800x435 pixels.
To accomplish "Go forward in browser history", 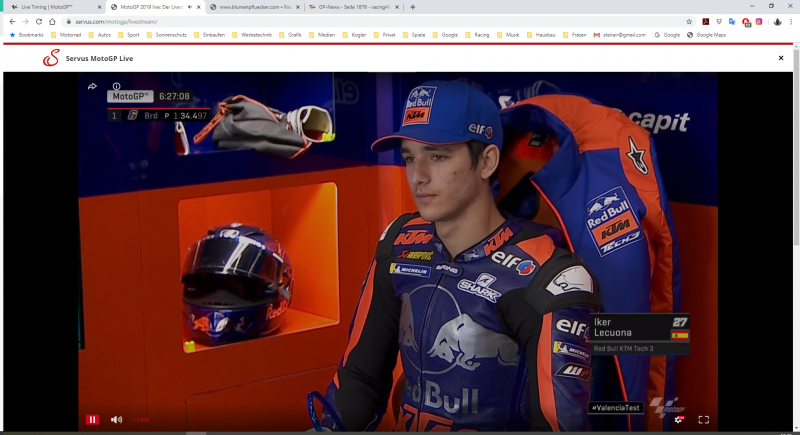I will coord(26,21).
